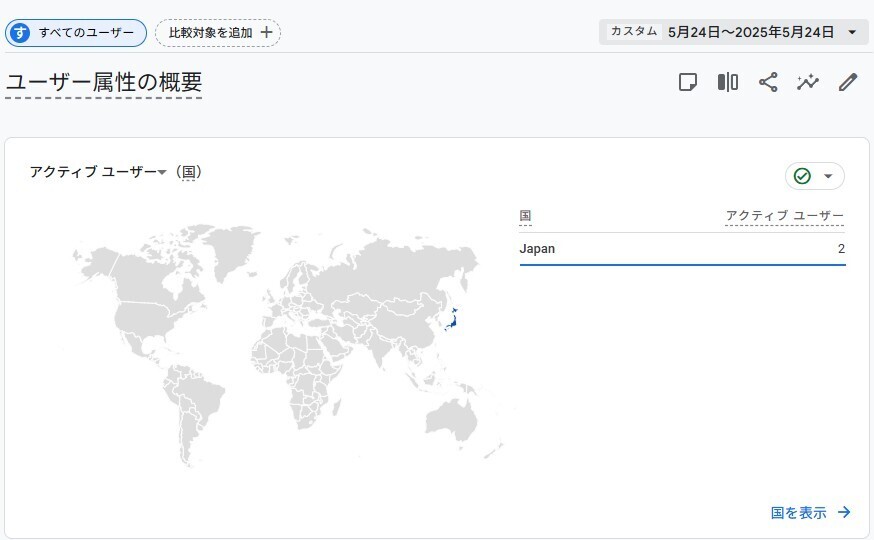Click the plus icon in 比較対象を追加
This screenshot has height=540, width=874.
click(x=266, y=33)
